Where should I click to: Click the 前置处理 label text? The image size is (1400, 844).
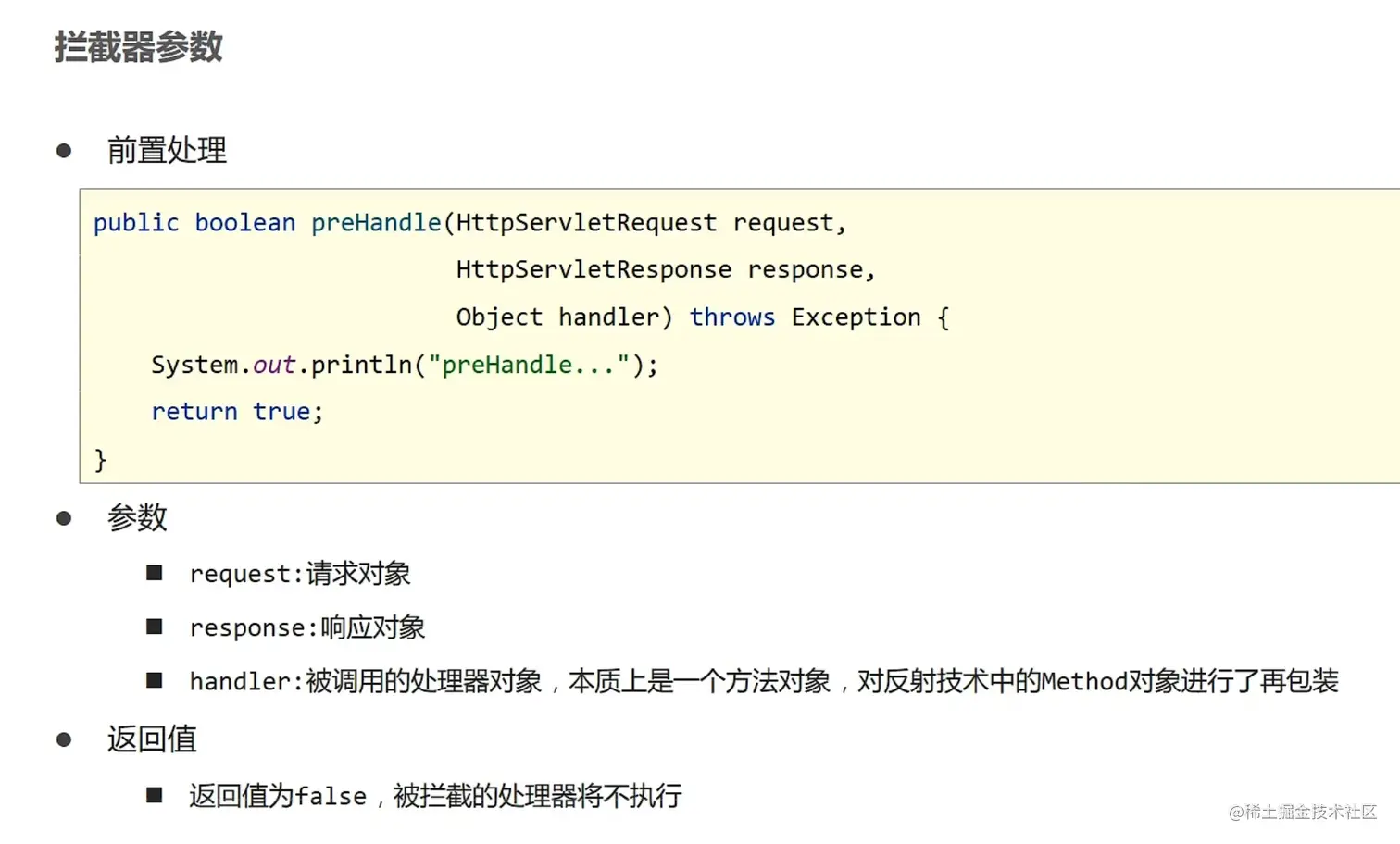(167, 150)
